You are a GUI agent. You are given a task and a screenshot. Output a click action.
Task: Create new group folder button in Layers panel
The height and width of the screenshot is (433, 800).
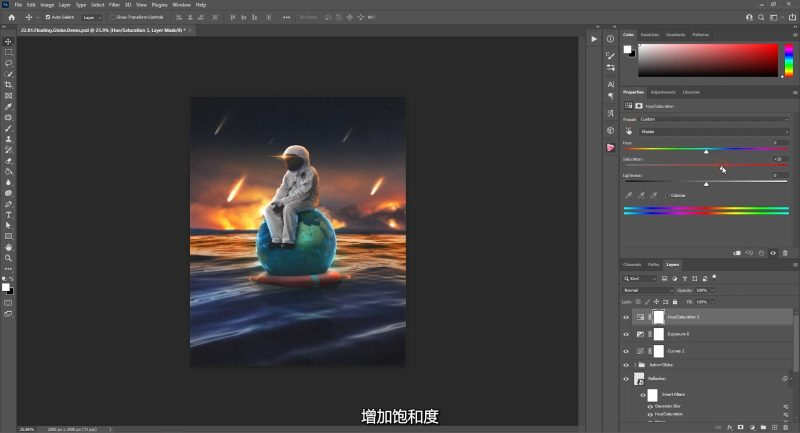coord(763,427)
